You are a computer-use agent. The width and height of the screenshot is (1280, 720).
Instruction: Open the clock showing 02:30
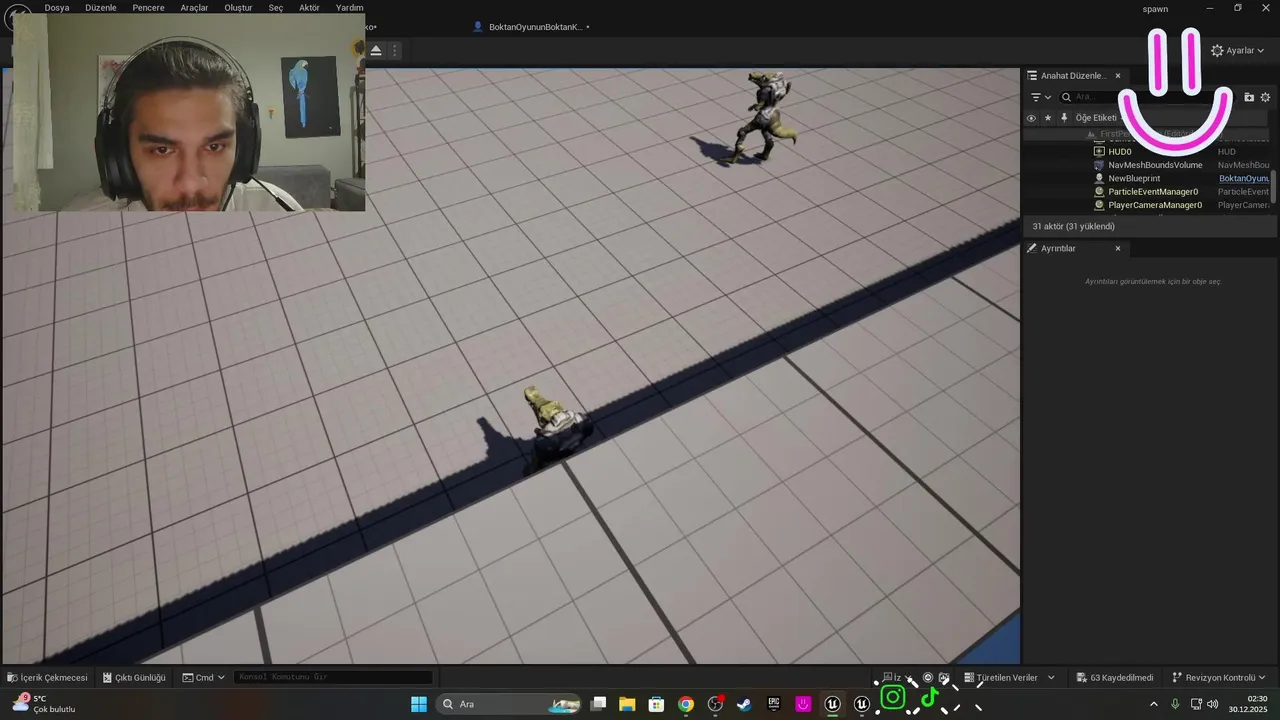pos(1249,704)
